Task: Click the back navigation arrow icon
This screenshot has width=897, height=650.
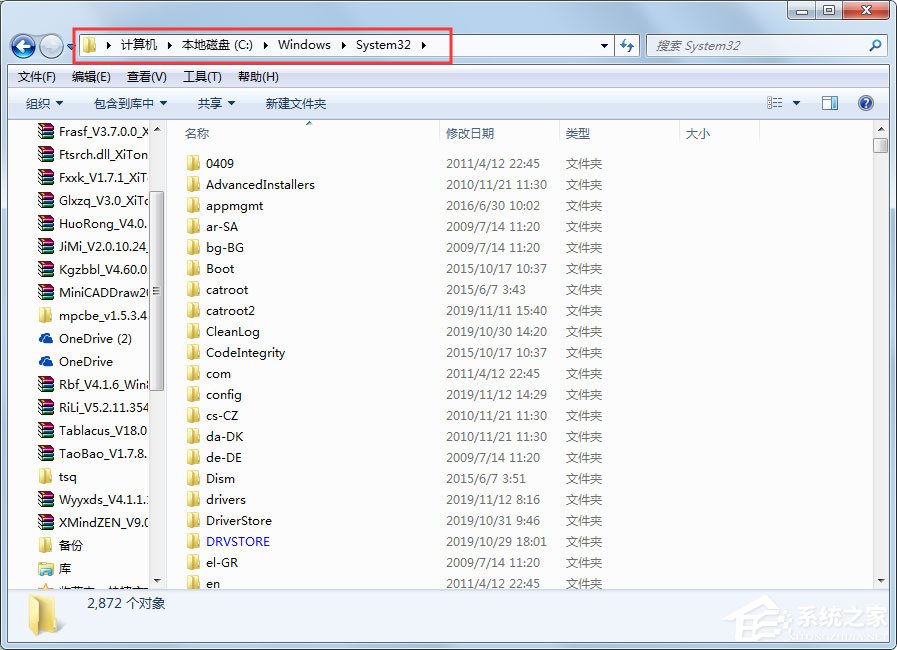Action: click(x=22, y=45)
